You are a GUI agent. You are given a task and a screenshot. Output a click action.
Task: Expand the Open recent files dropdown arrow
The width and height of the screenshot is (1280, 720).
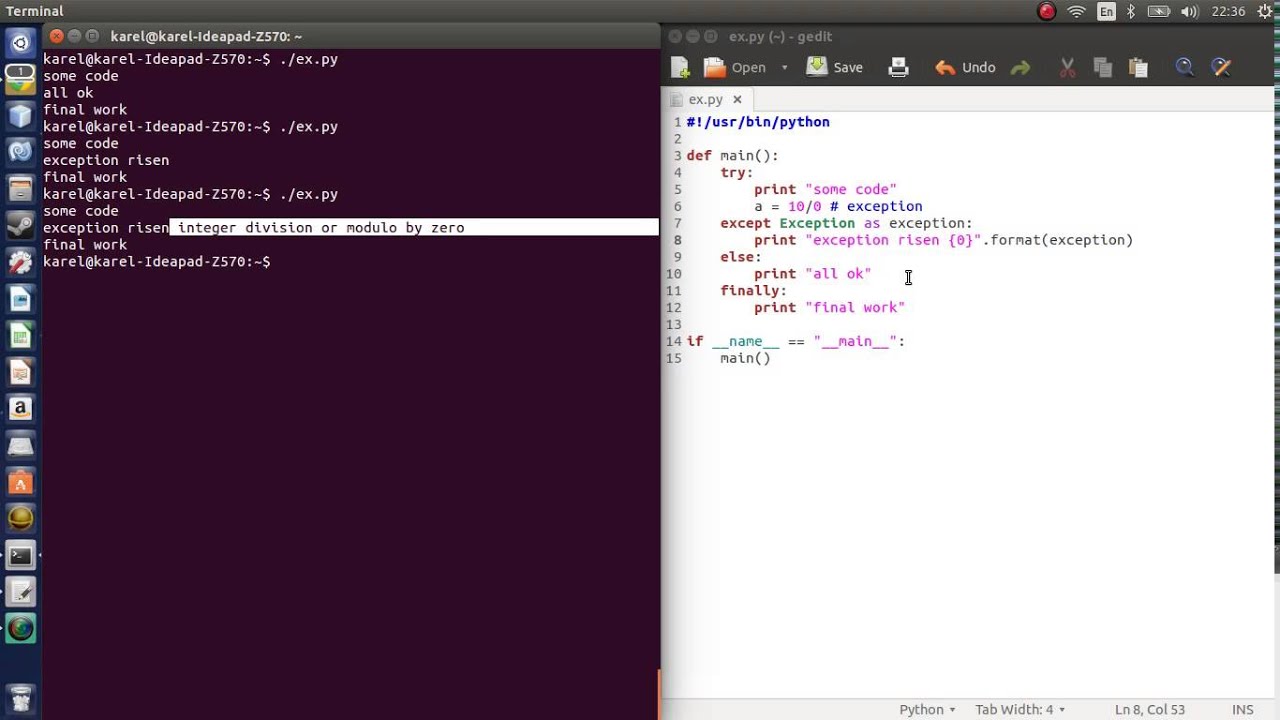click(784, 68)
